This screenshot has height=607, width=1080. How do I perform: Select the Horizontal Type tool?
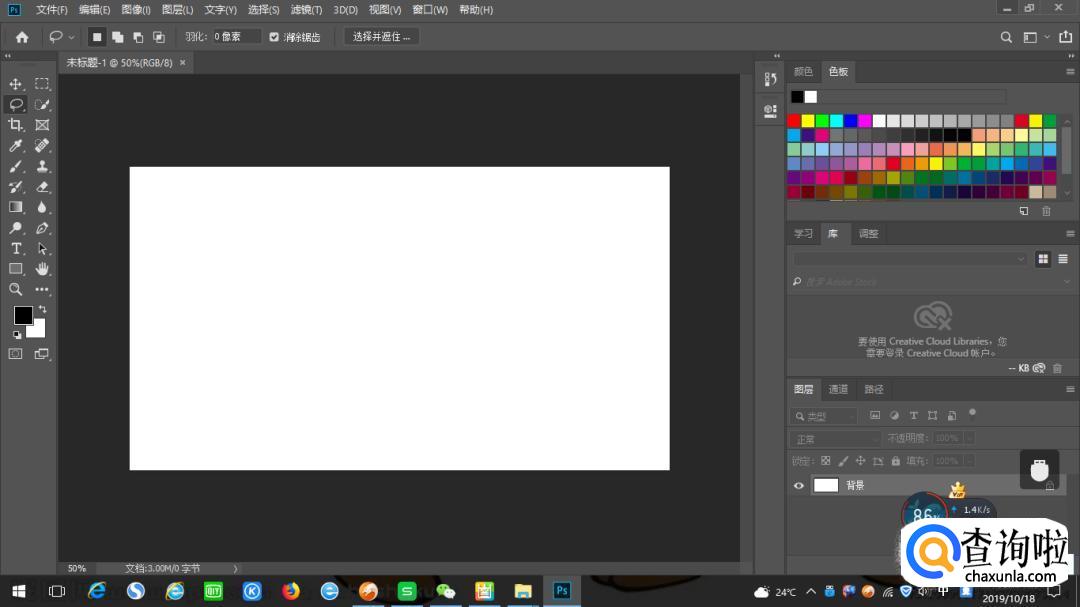coord(16,248)
